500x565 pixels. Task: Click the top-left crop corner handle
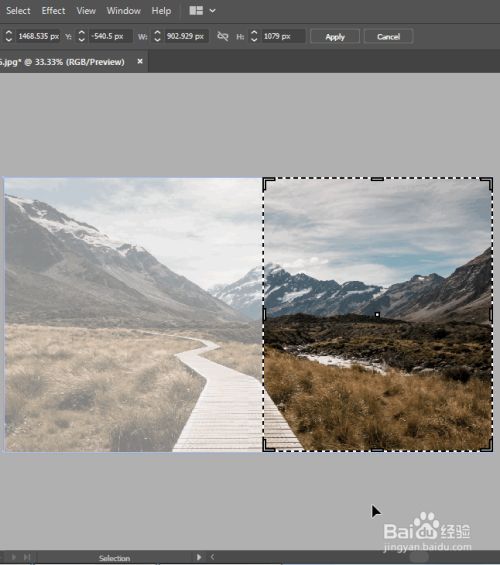269,183
